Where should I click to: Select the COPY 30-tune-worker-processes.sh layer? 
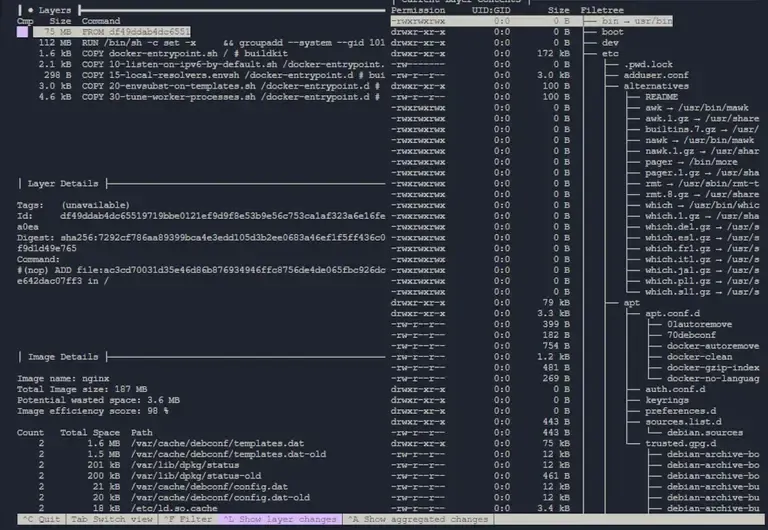tap(200, 98)
